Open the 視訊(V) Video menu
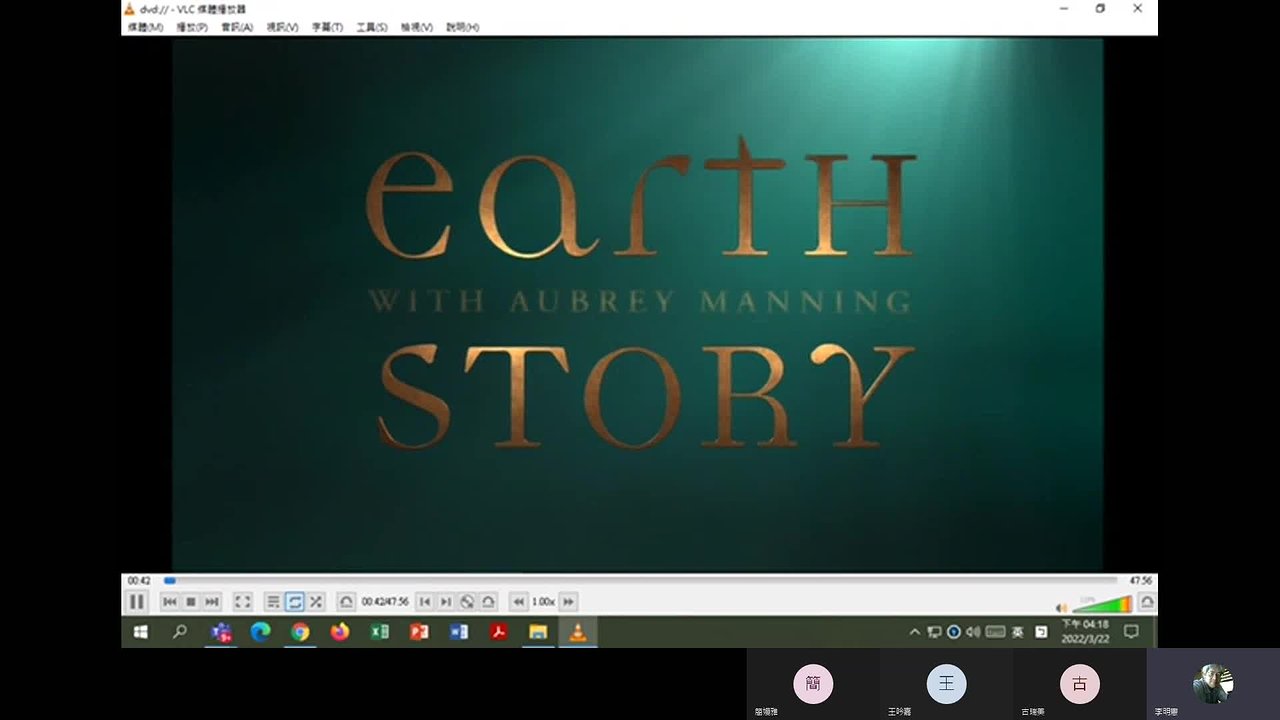This screenshot has height=720, width=1280. [x=282, y=27]
